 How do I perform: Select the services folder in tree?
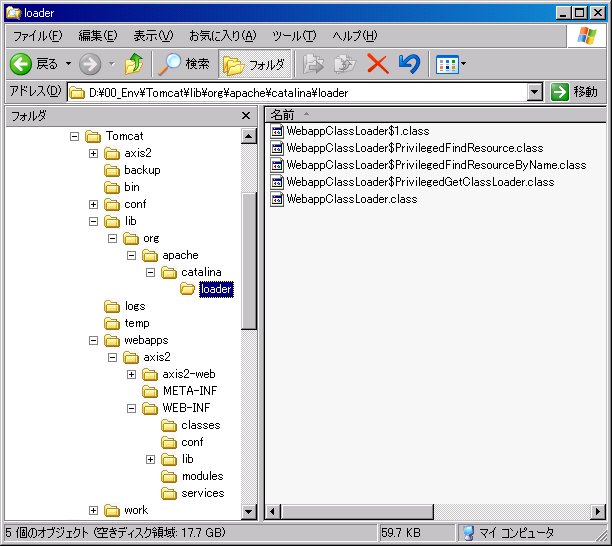[203, 493]
